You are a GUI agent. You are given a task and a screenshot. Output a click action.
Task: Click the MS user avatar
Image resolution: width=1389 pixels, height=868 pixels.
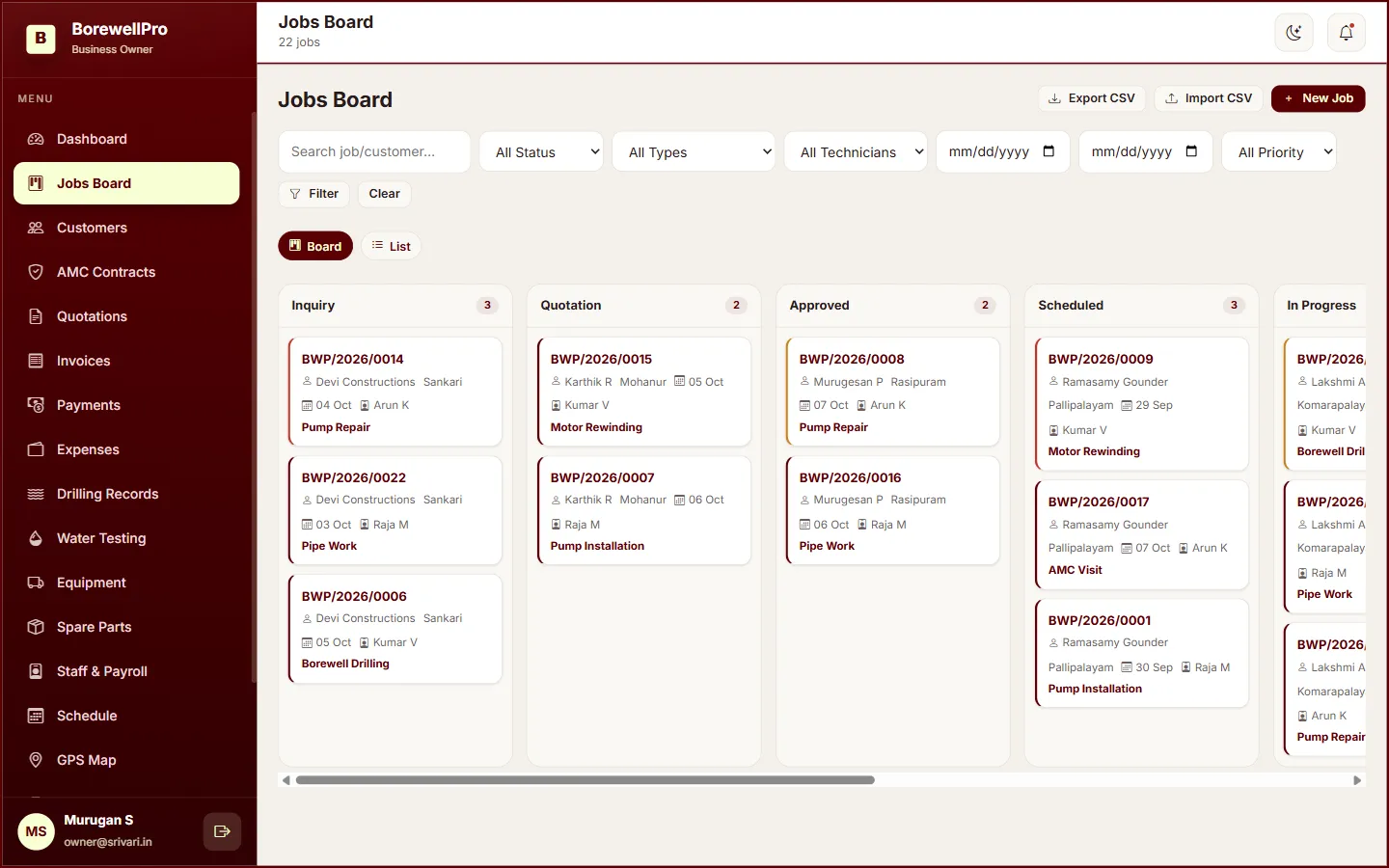(37, 831)
